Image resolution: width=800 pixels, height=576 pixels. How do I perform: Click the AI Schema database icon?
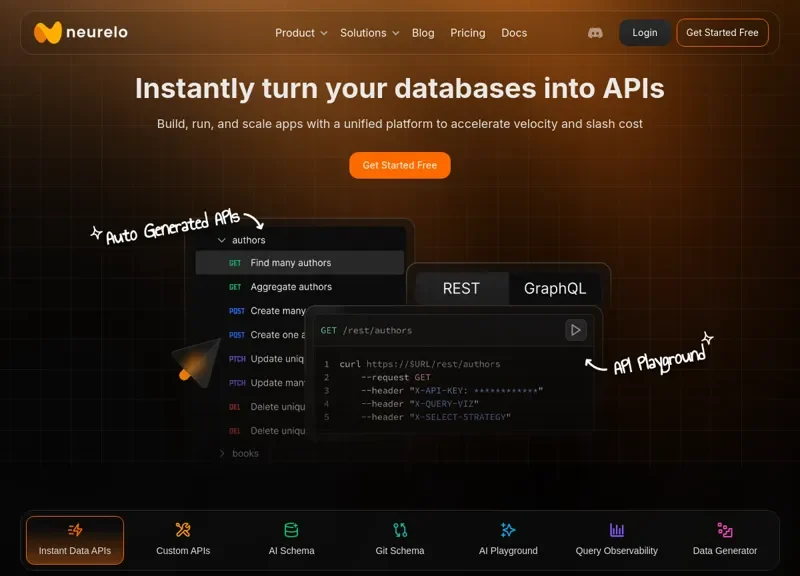tap(291, 530)
